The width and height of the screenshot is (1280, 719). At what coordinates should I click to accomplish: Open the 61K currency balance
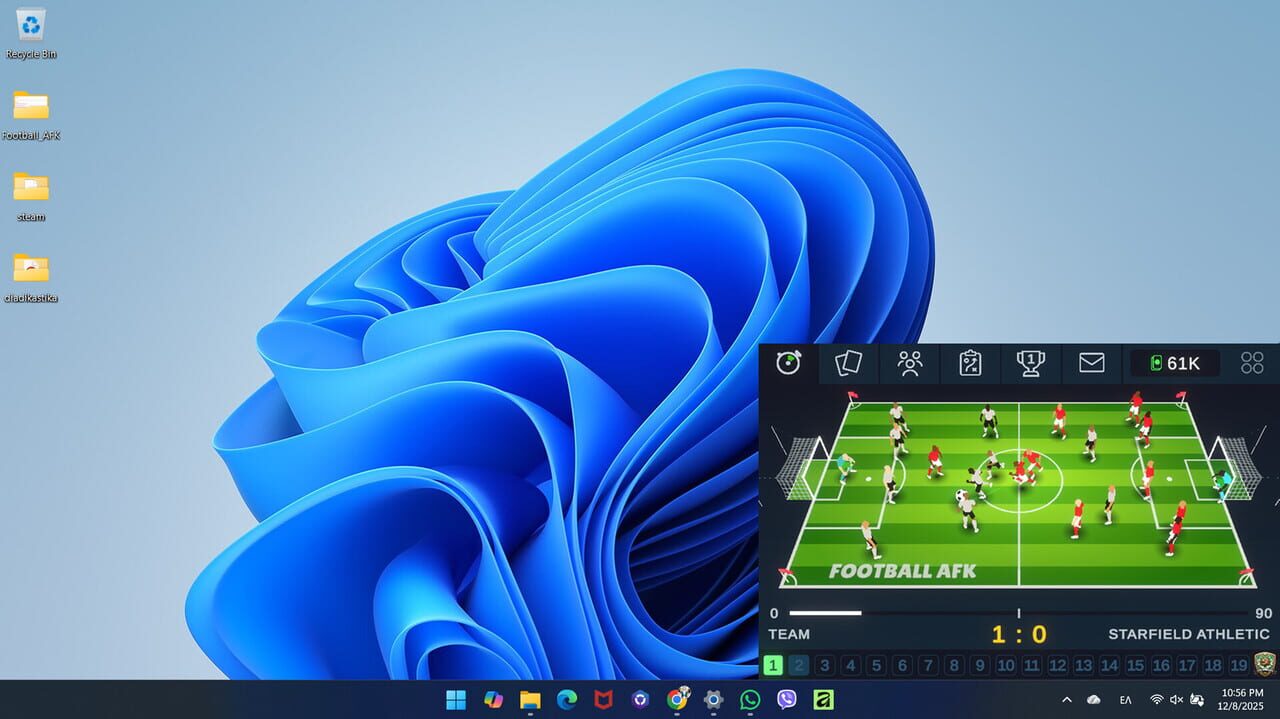point(1175,363)
